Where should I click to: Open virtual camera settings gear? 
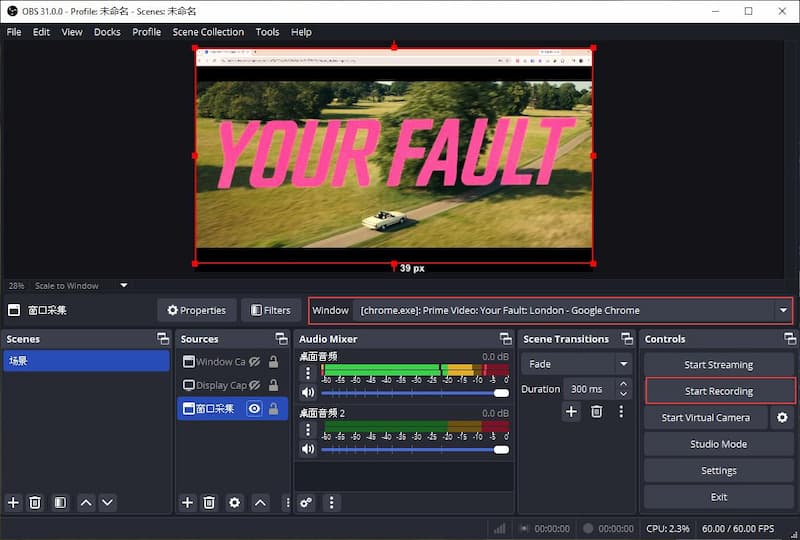click(782, 418)
